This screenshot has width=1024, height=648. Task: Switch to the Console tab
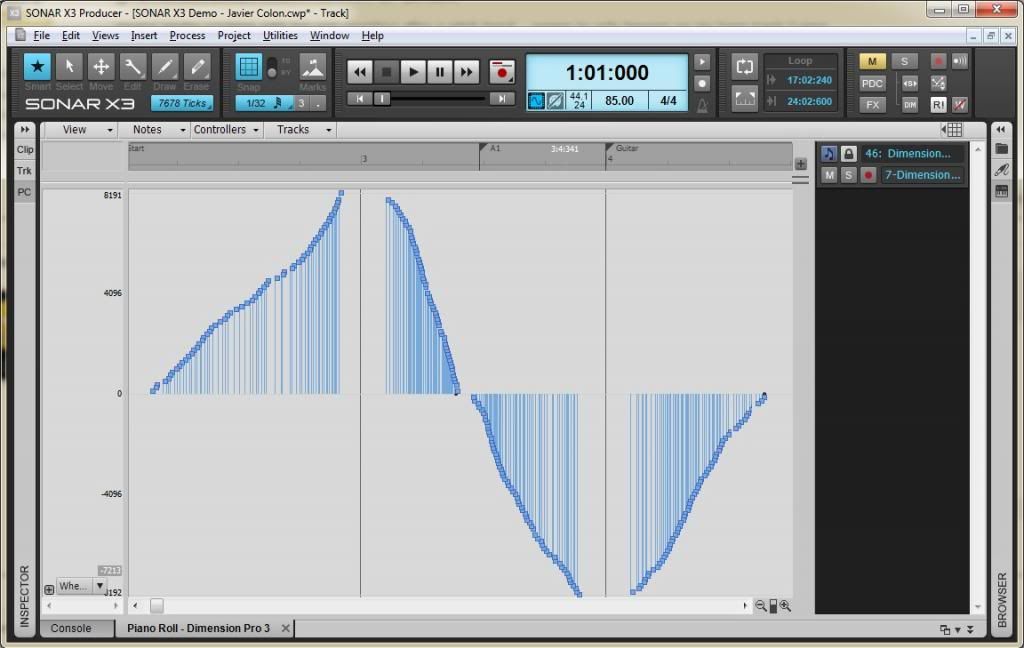tap(70, 628)
